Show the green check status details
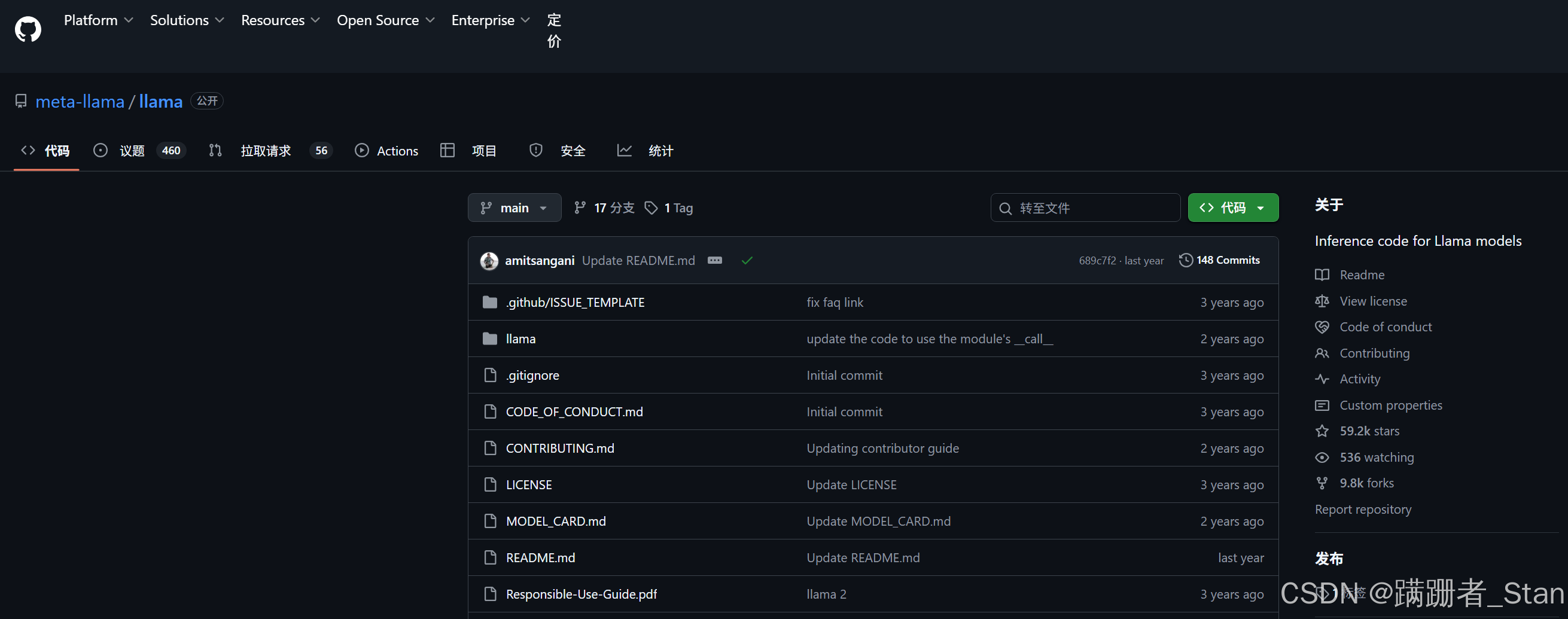Screen dimensions: 1568x619 [747, 261]
